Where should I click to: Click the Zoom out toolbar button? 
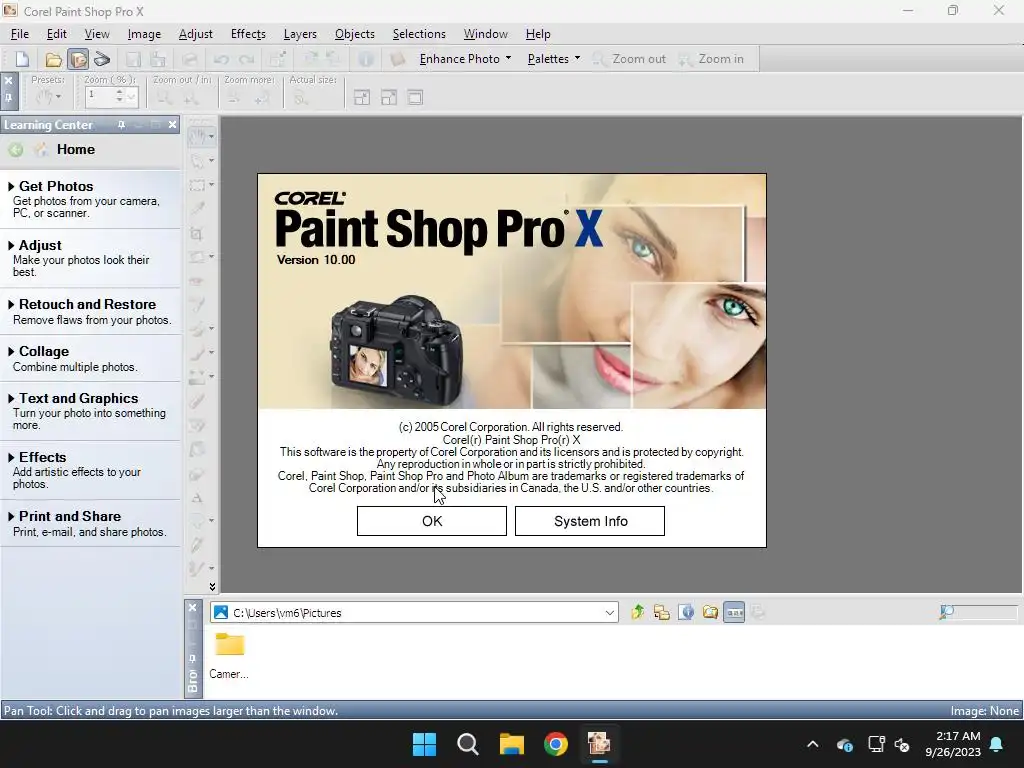pyautogui.click(x=629, y=59)
